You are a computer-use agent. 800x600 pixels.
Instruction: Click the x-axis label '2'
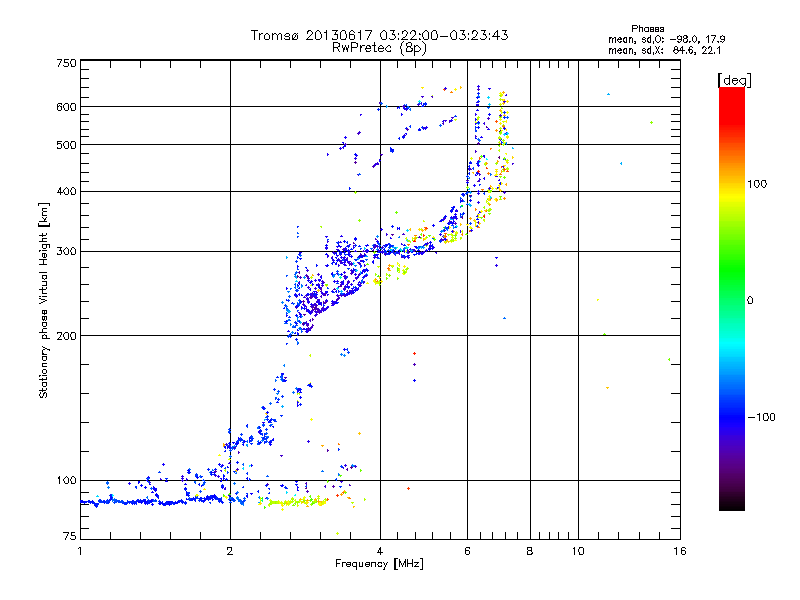point(230,551)
